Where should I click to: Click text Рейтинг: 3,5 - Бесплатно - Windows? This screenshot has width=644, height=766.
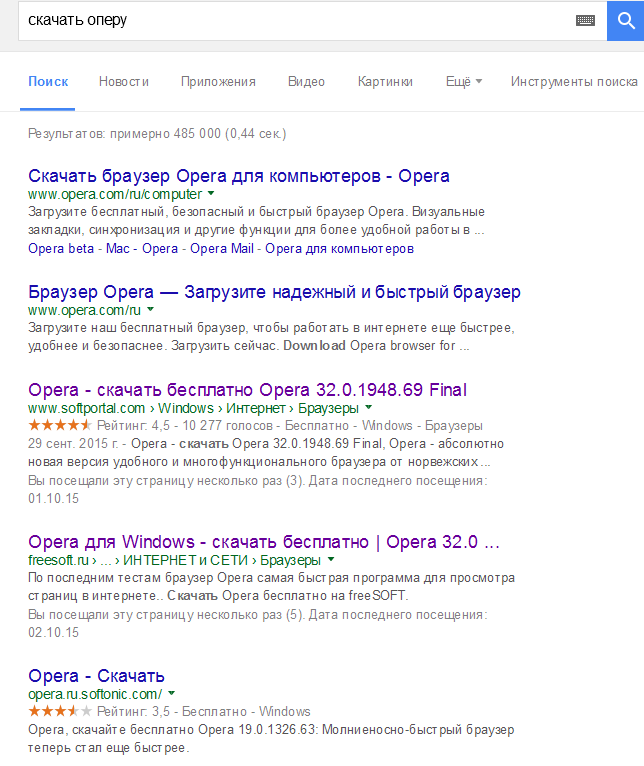point(204,711)
